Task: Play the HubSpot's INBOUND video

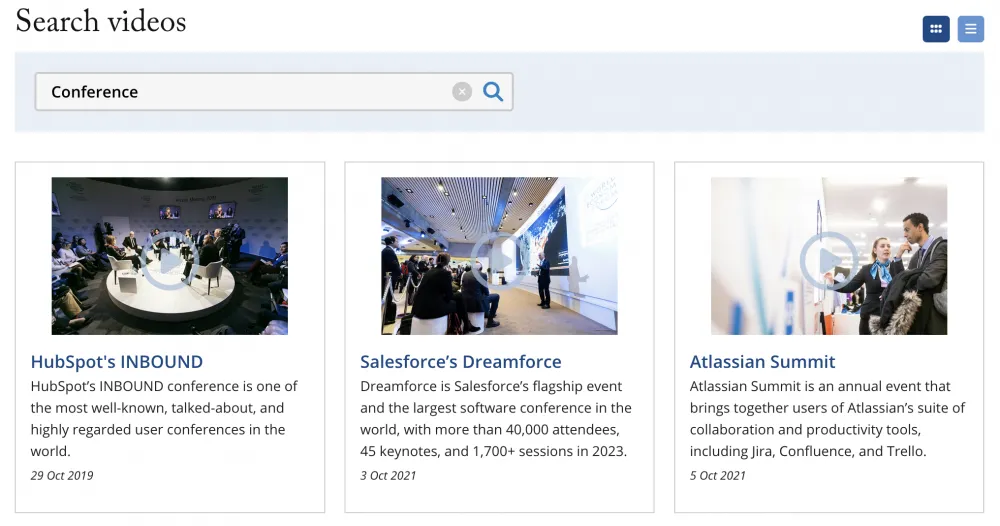Action: click(169, 259)
